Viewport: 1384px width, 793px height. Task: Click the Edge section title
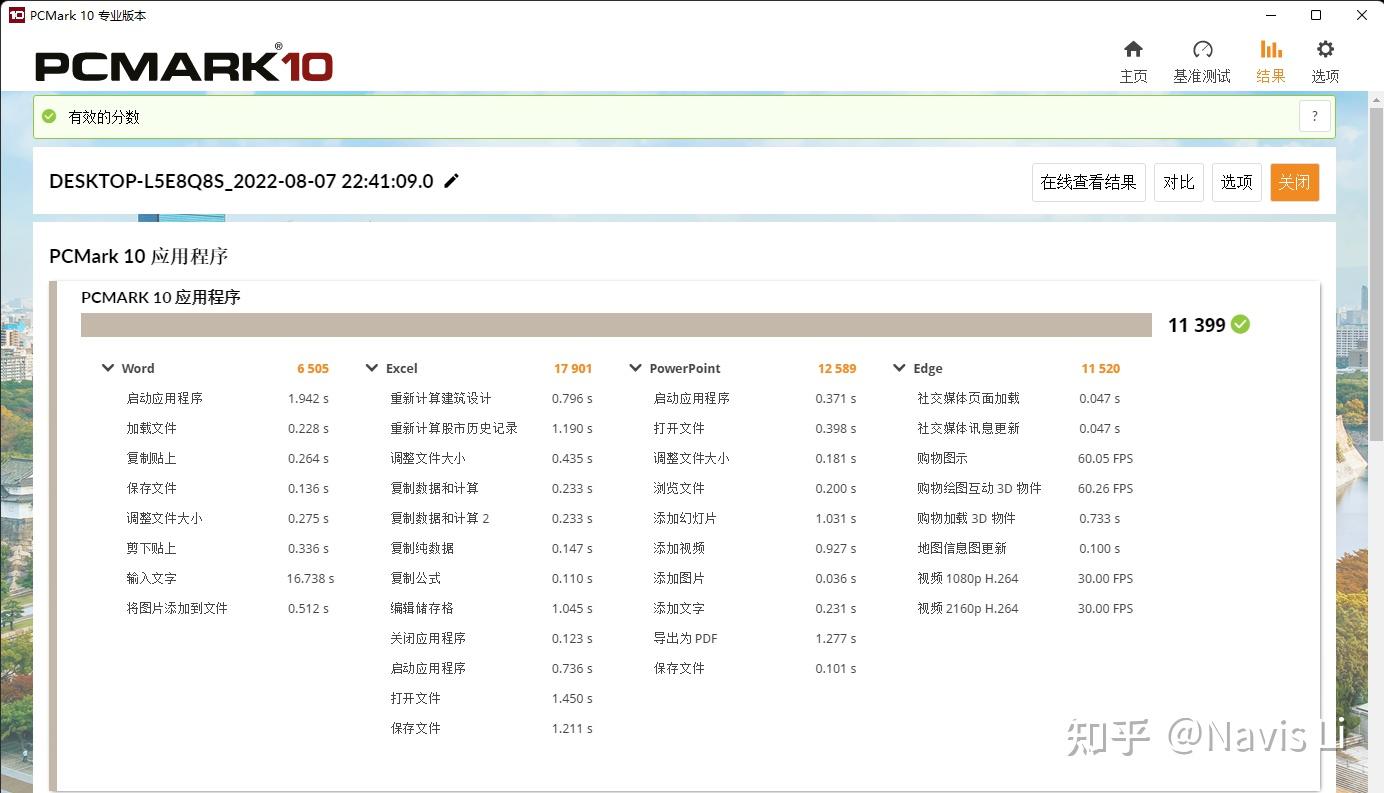pyautogui.click(x=928, y=368)
